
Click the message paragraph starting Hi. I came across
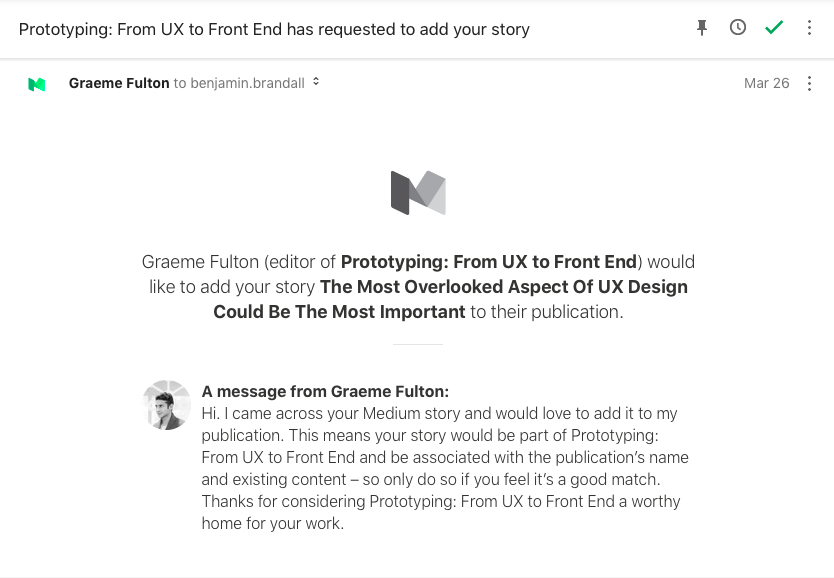tap(425, 413)
